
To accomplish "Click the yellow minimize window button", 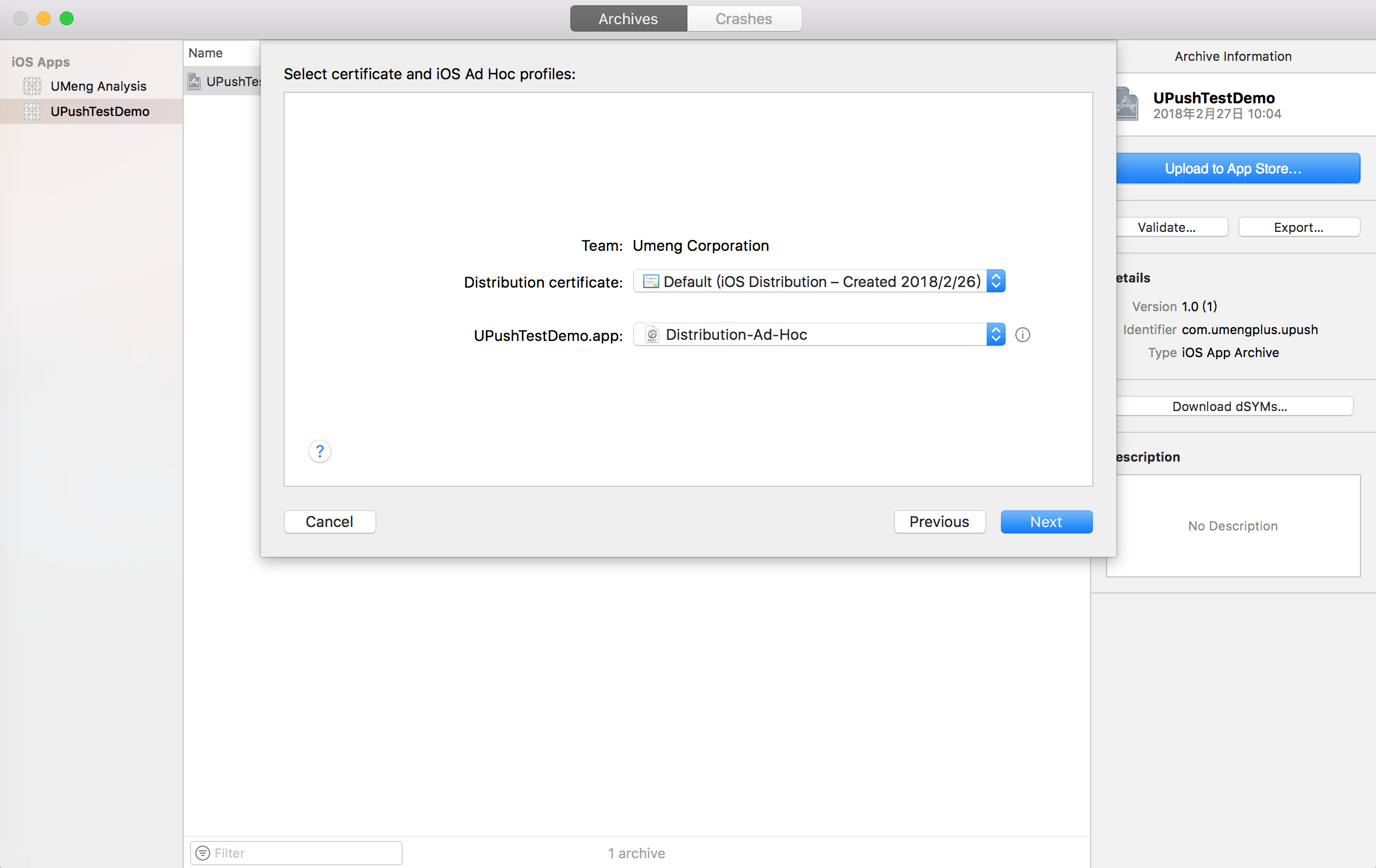I will 44,18.
